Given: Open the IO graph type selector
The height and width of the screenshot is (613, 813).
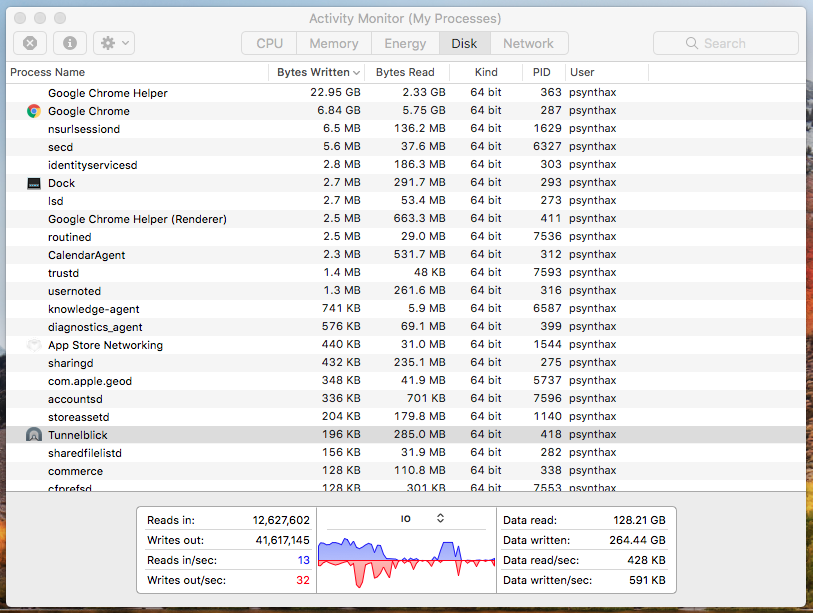Looking at the screenshot, I should 423,518.
